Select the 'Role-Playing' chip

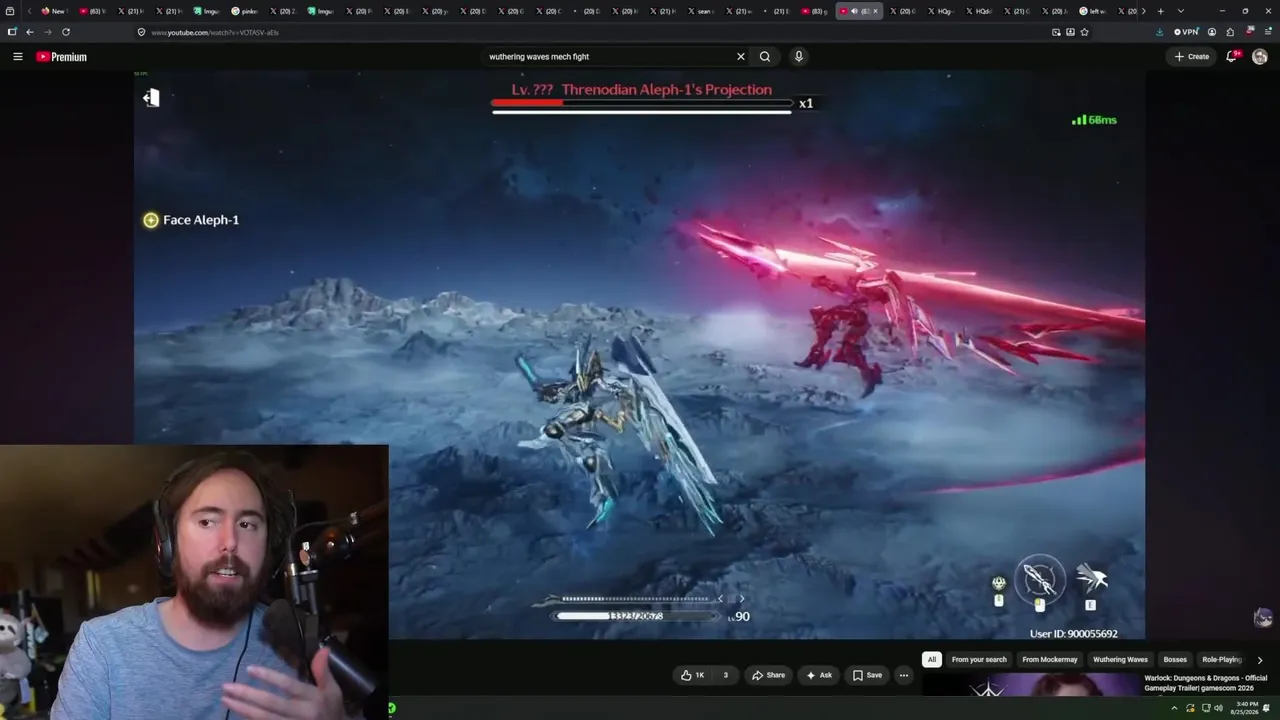[1222, 660]
